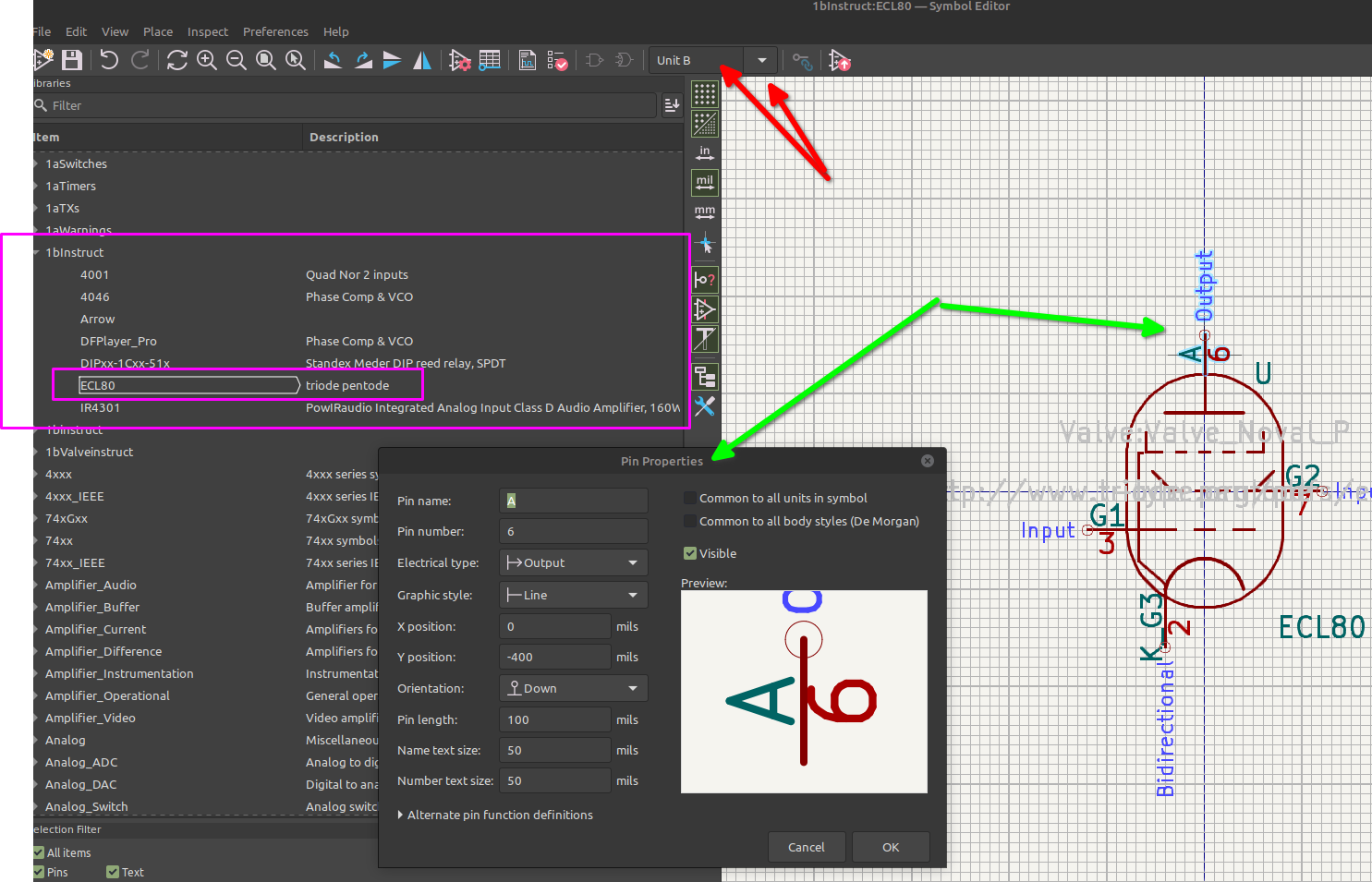Click the Undo arrow icon
The height and width of the screenshot is (882, 1372).
109,61
